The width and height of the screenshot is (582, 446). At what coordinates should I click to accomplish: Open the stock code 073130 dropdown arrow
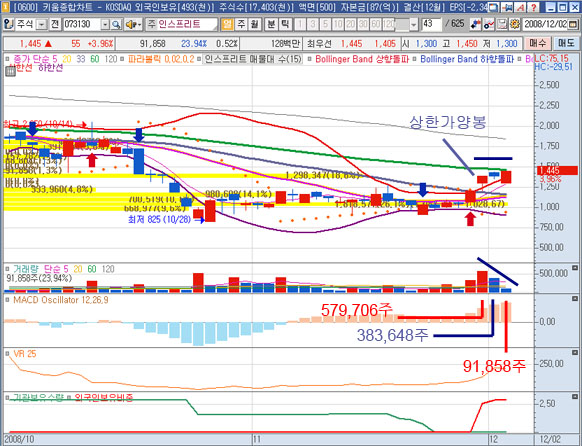tap(106, 25)
